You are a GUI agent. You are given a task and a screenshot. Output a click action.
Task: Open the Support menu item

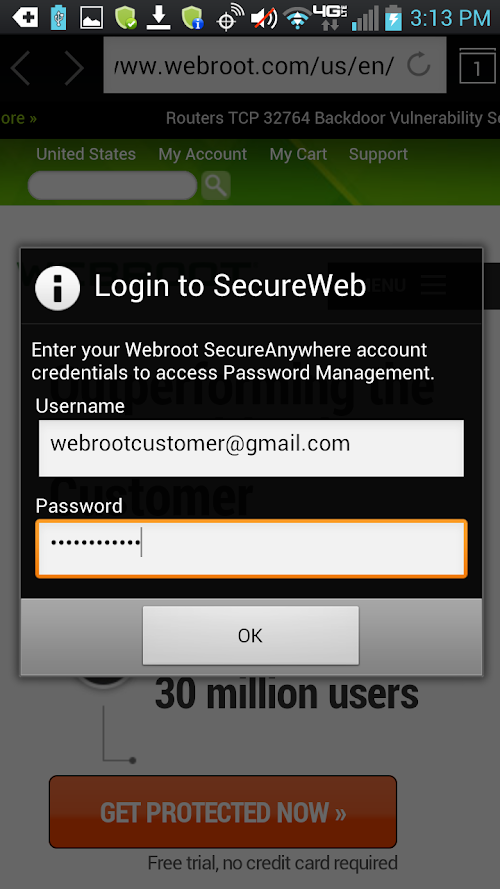(378, 154)
